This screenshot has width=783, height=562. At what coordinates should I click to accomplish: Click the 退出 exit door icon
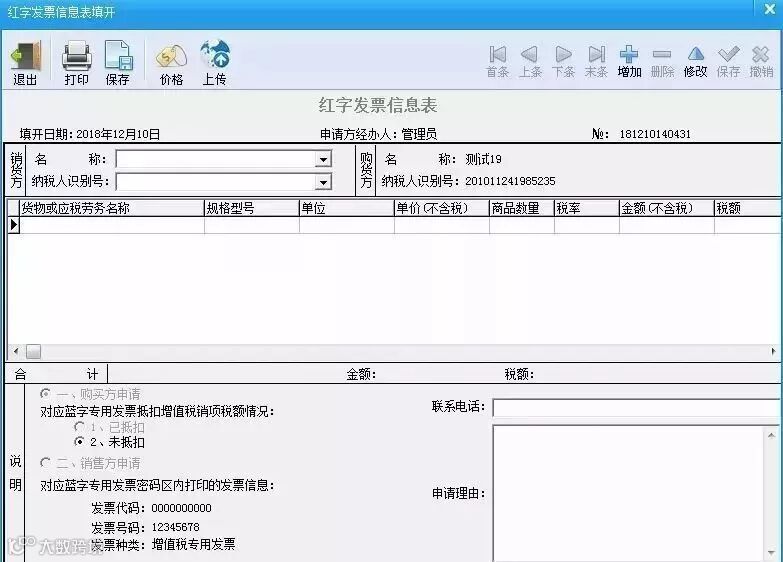(25, 56)
